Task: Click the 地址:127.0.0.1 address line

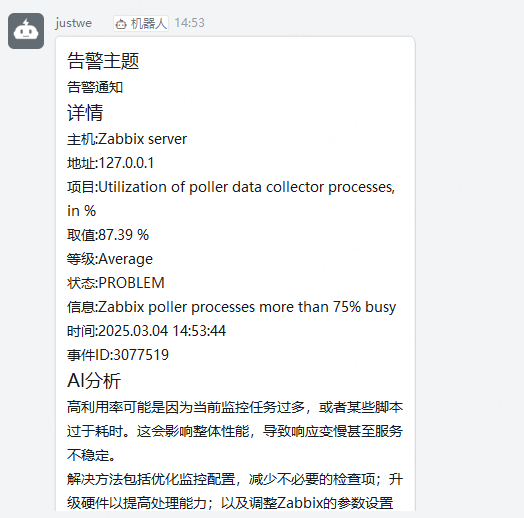Action: [x=111, y=163]
